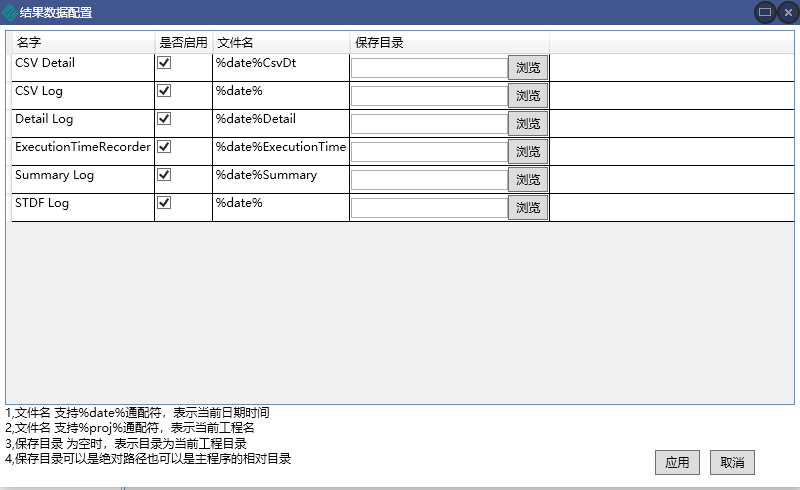Viewport: 800px width, 490px height.
Task: Click the 名字 column header
Action: [x=83, y=42]
